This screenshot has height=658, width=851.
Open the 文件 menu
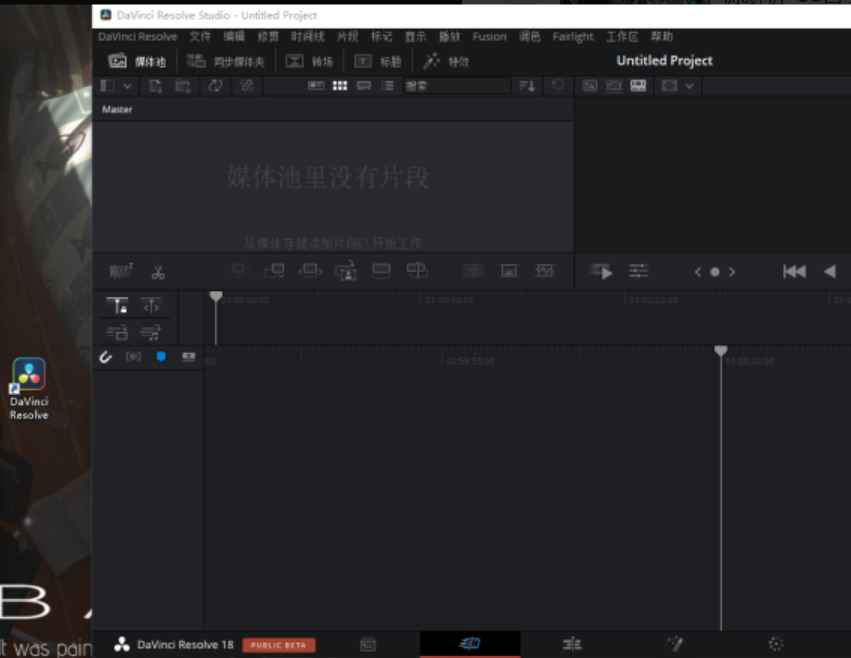click(198, 36)
